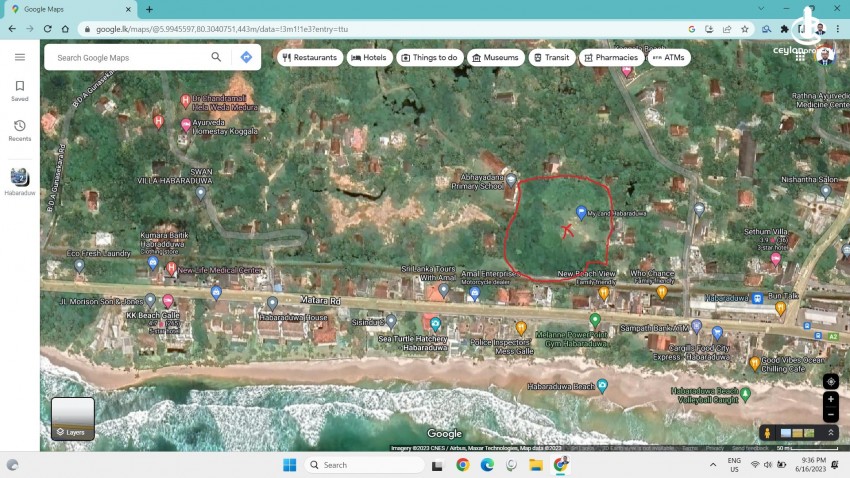The width and height of the screenshot is (850, 478).
Task: Filter by Things to do chip
Action: 430,58
